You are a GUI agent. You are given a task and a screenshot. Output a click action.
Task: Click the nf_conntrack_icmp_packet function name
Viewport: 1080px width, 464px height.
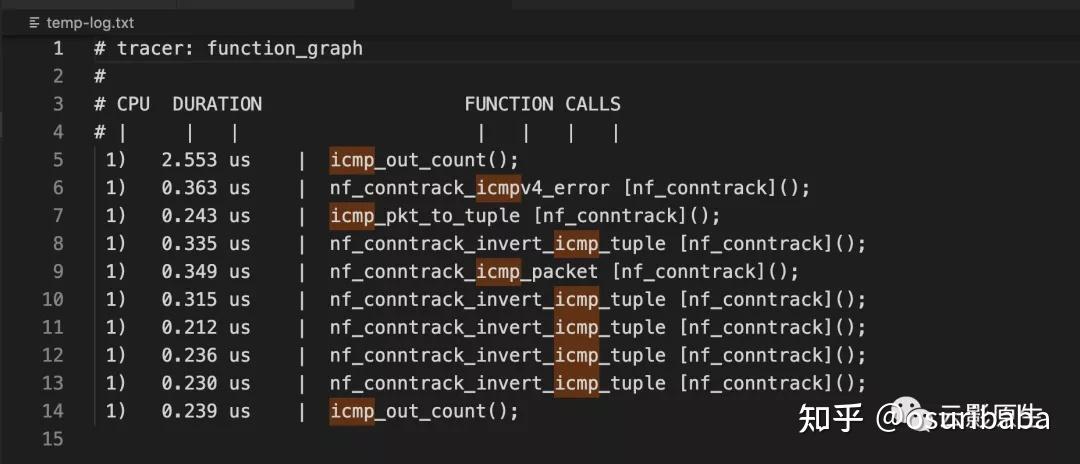[x=464, y=272]
